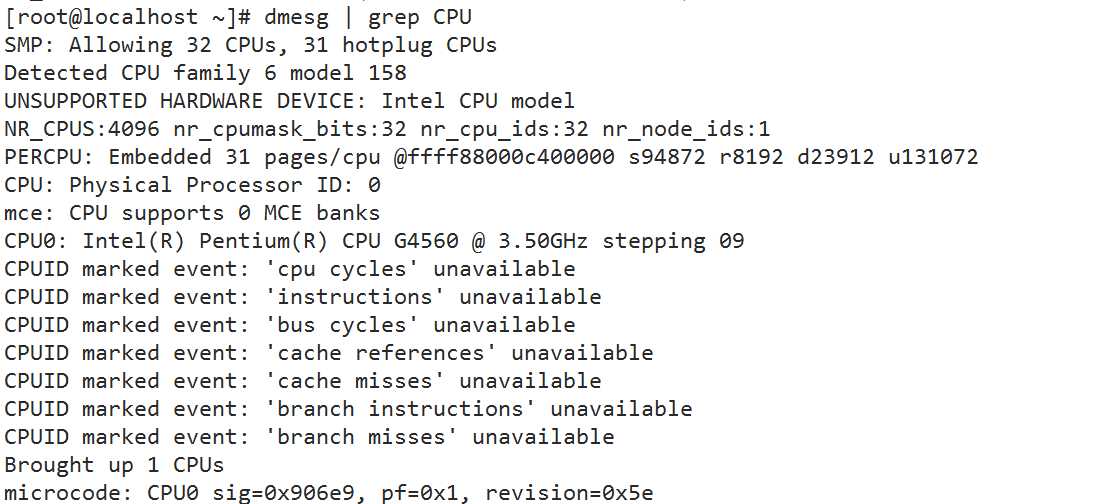The width and height of the screenshot is (1107, 504).
Task: Click the [root@localhost ~]# shell prompt
Action: point(128,17)
